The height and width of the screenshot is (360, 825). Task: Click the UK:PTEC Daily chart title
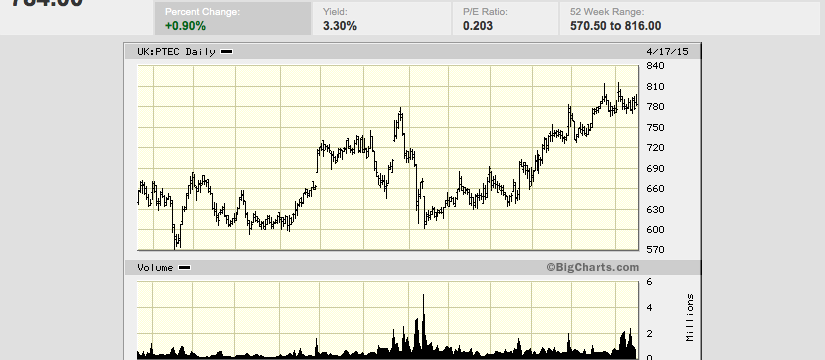click(x=176, y=52)
